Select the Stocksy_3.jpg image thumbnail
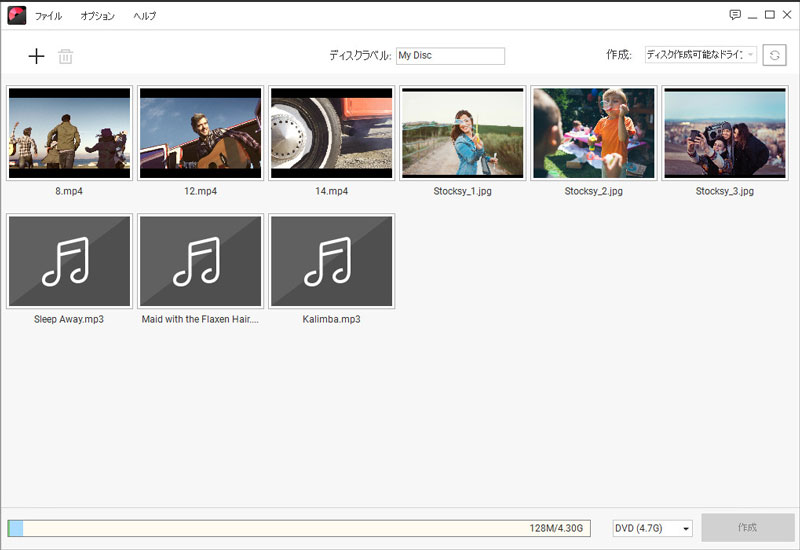This screenshot has width=800, height=550. [x=725, y=133]
